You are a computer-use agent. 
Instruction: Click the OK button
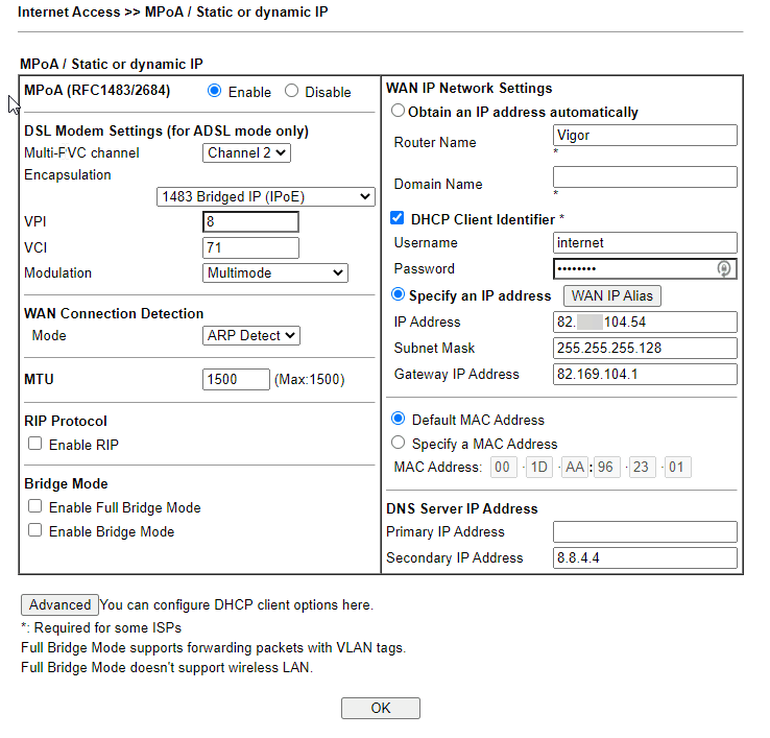click(381, 708)
